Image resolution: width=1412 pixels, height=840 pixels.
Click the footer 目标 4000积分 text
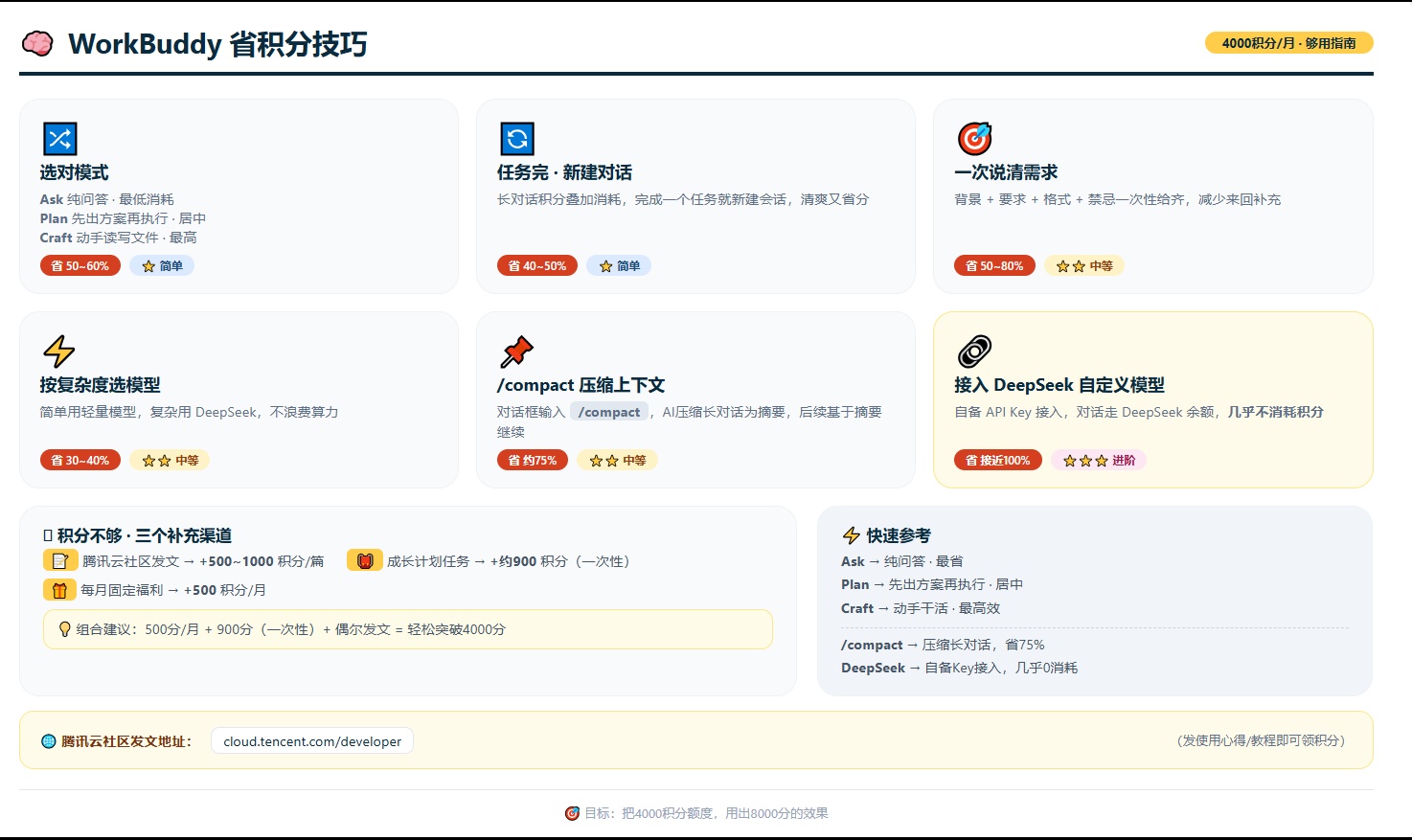point(706,813)
